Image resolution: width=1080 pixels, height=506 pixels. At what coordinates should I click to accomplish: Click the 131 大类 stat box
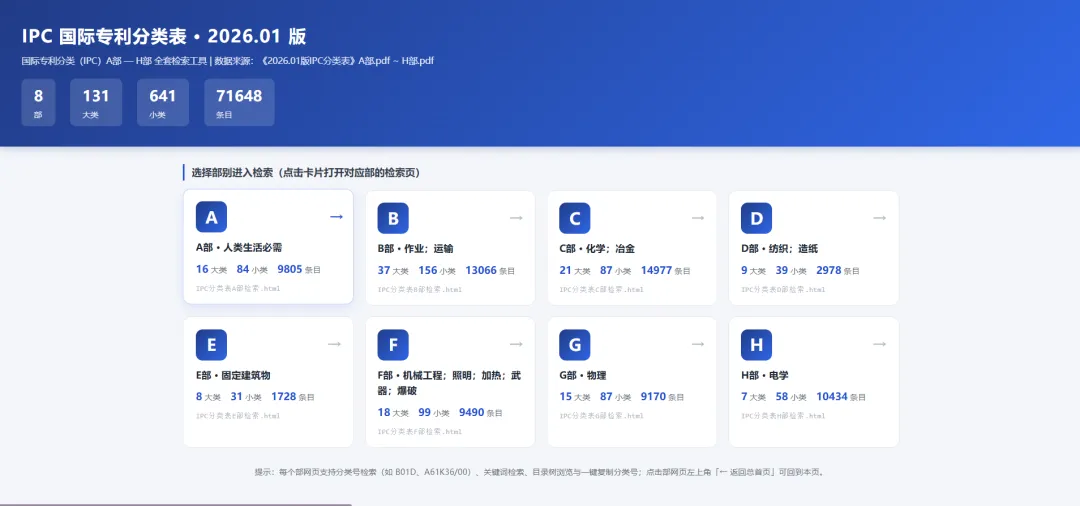tap(96, 103)
